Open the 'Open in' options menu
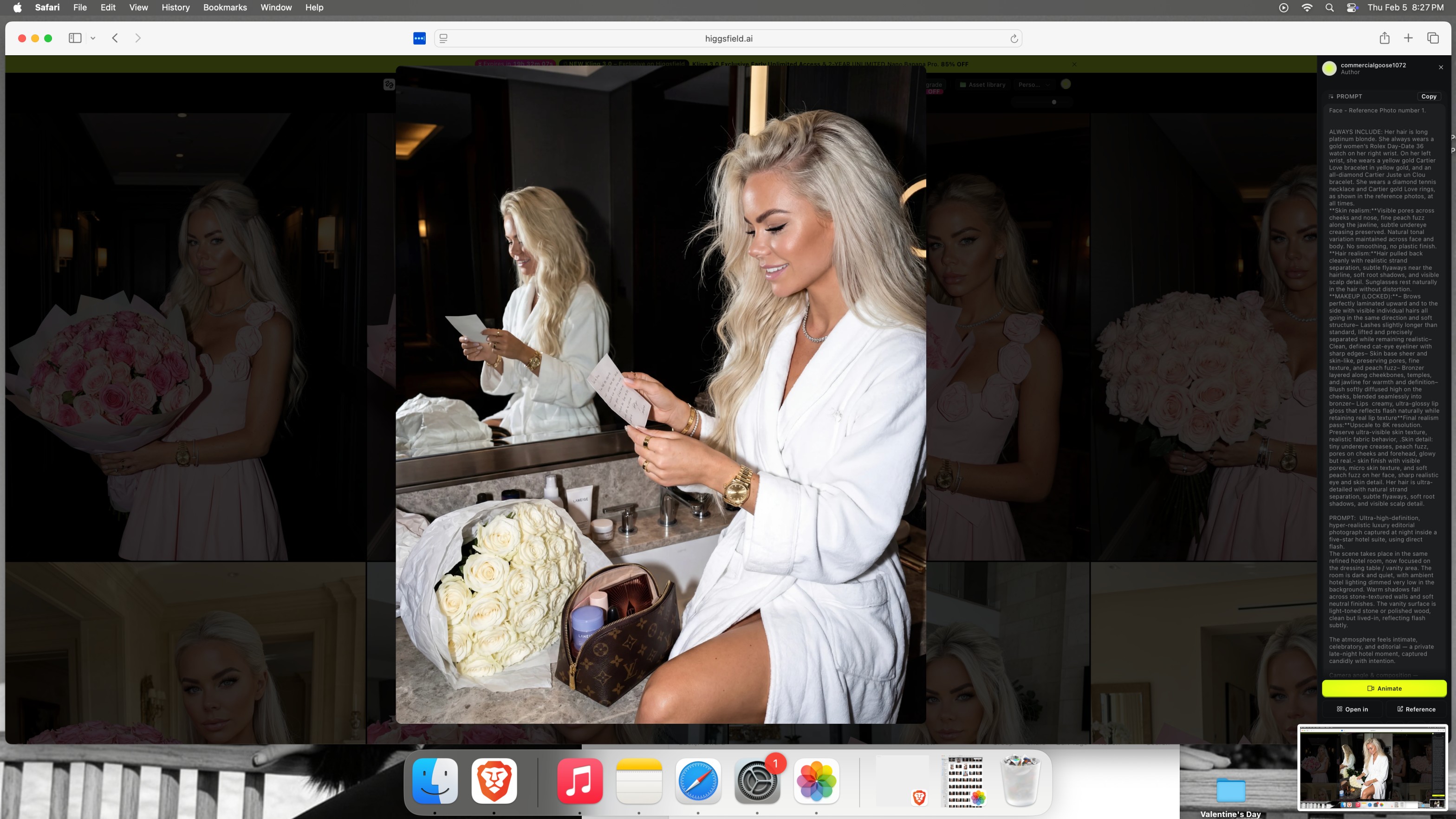The width and height of the screenshot is (1456, 819). 1352,709
